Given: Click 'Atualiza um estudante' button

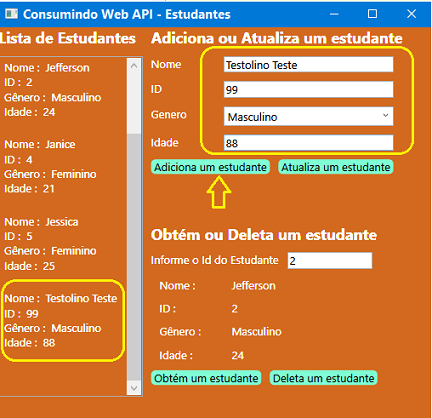Looking at the screenshot, I should [336, 167].
